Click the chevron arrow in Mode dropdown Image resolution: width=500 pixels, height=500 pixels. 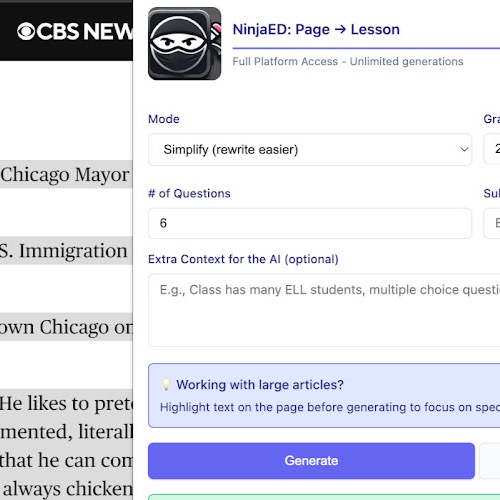[x=464, y=150]
